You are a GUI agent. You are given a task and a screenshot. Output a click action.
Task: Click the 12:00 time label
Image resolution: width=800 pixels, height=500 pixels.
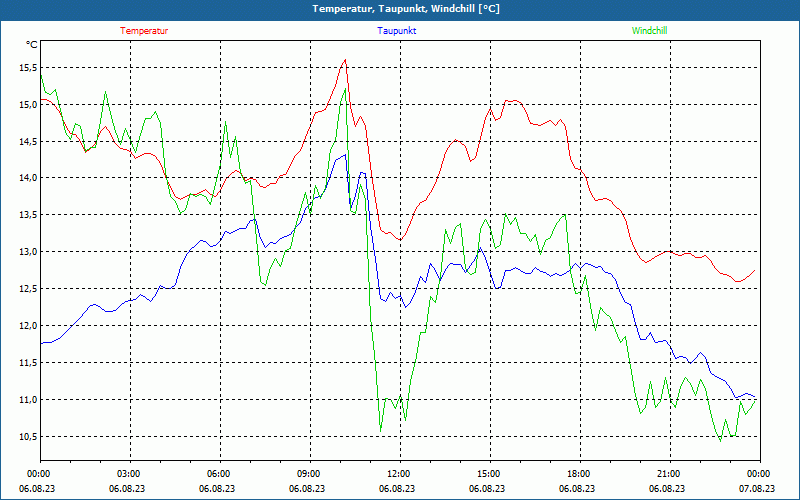[x=400, y=473]
